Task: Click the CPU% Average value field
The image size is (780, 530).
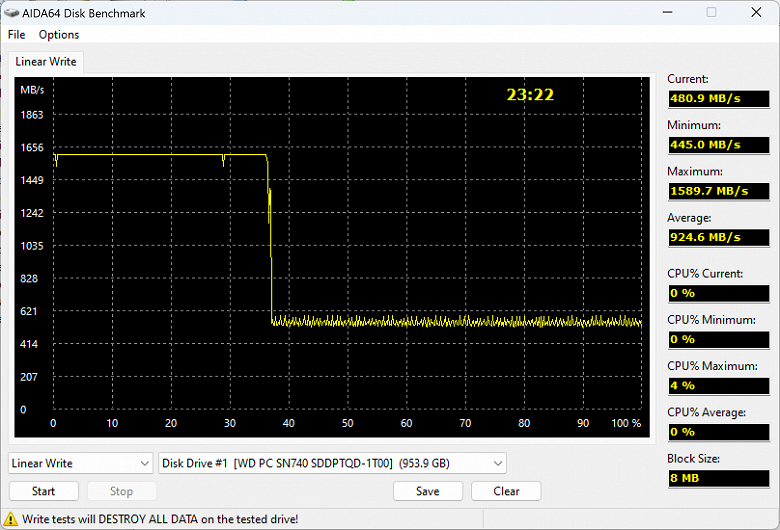Action: point(718,432)
